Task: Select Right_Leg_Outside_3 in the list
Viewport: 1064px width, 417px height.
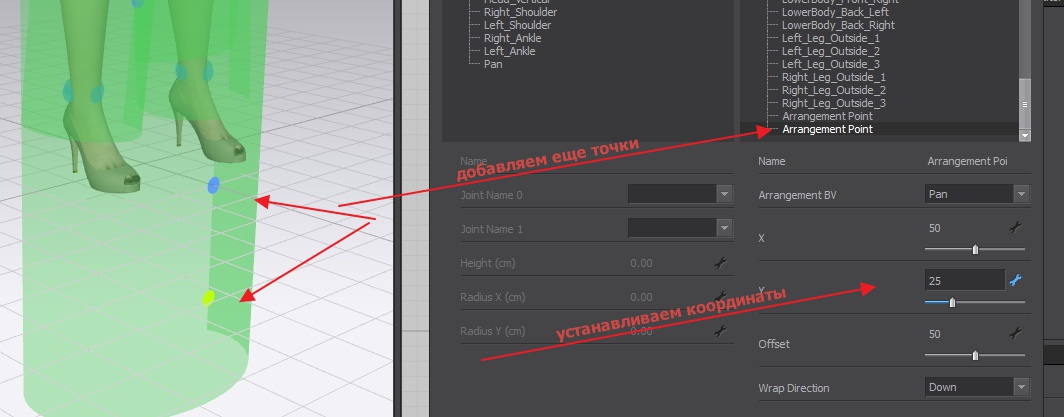Action: tap(834, 103)
